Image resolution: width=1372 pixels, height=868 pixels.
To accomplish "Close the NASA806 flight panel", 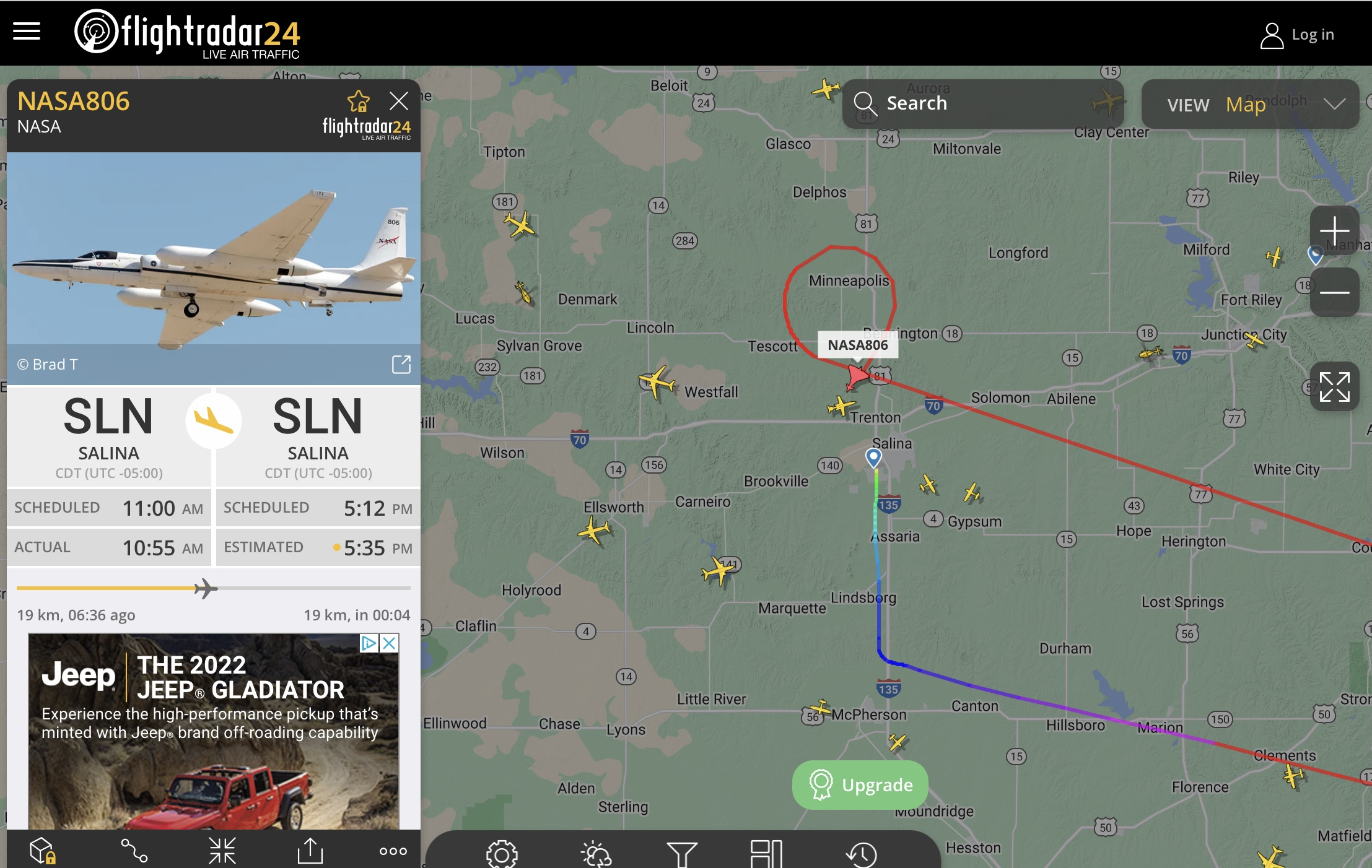I will point(399,100).
